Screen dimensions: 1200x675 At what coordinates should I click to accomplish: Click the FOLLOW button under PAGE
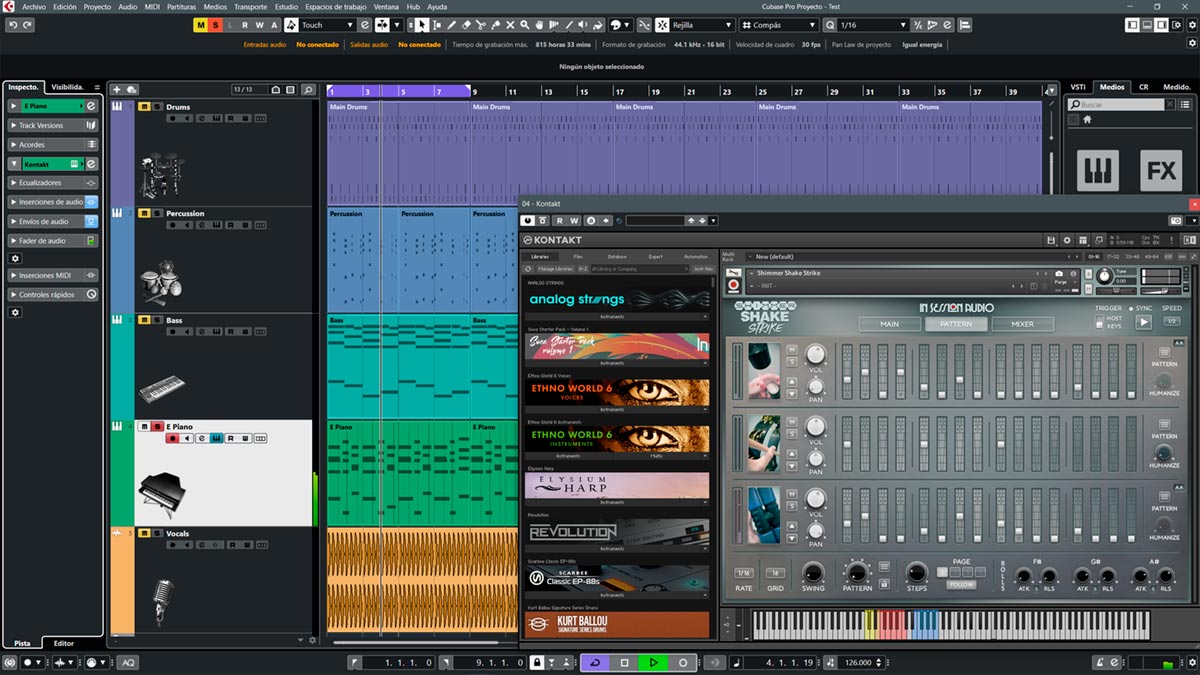point(961,584)
